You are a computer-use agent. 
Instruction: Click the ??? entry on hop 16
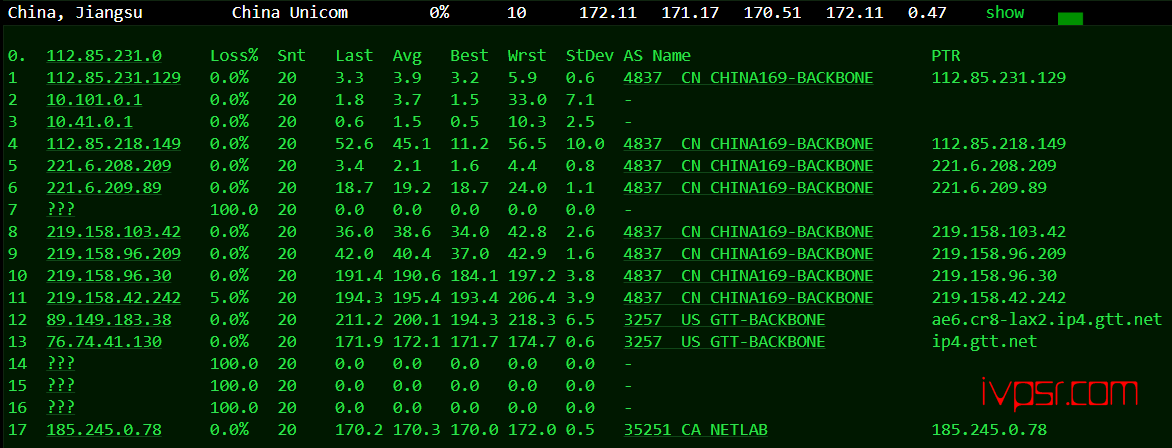61,409
